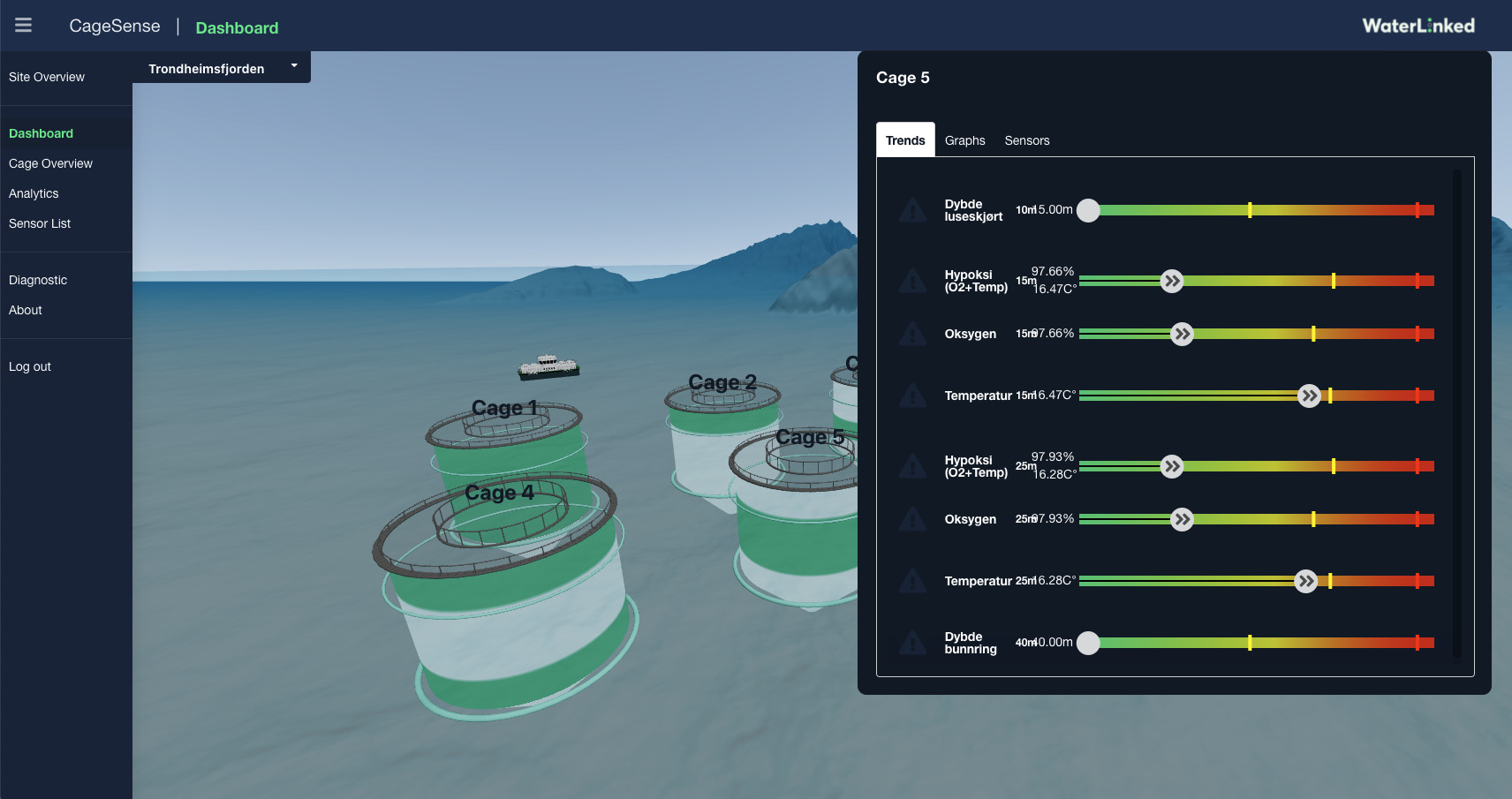Click warning icon beside Dybde luseskjørt
Screen dimensions: 1512x799
911,210
